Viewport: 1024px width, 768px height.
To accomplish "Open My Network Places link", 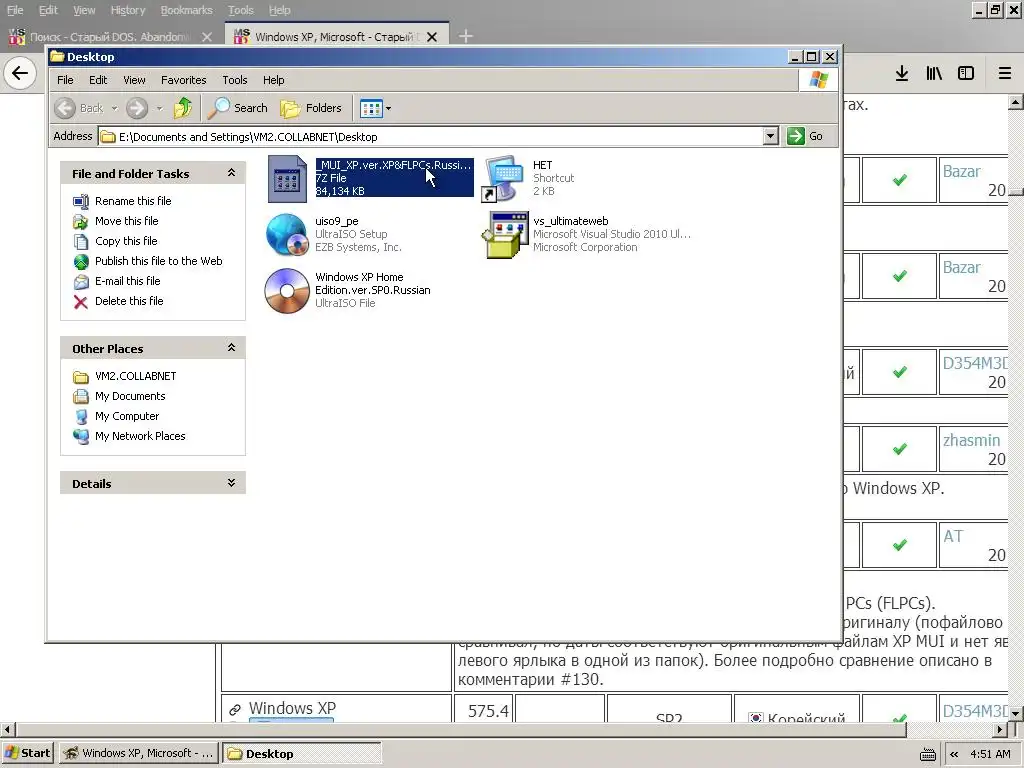I will point(140,436).
